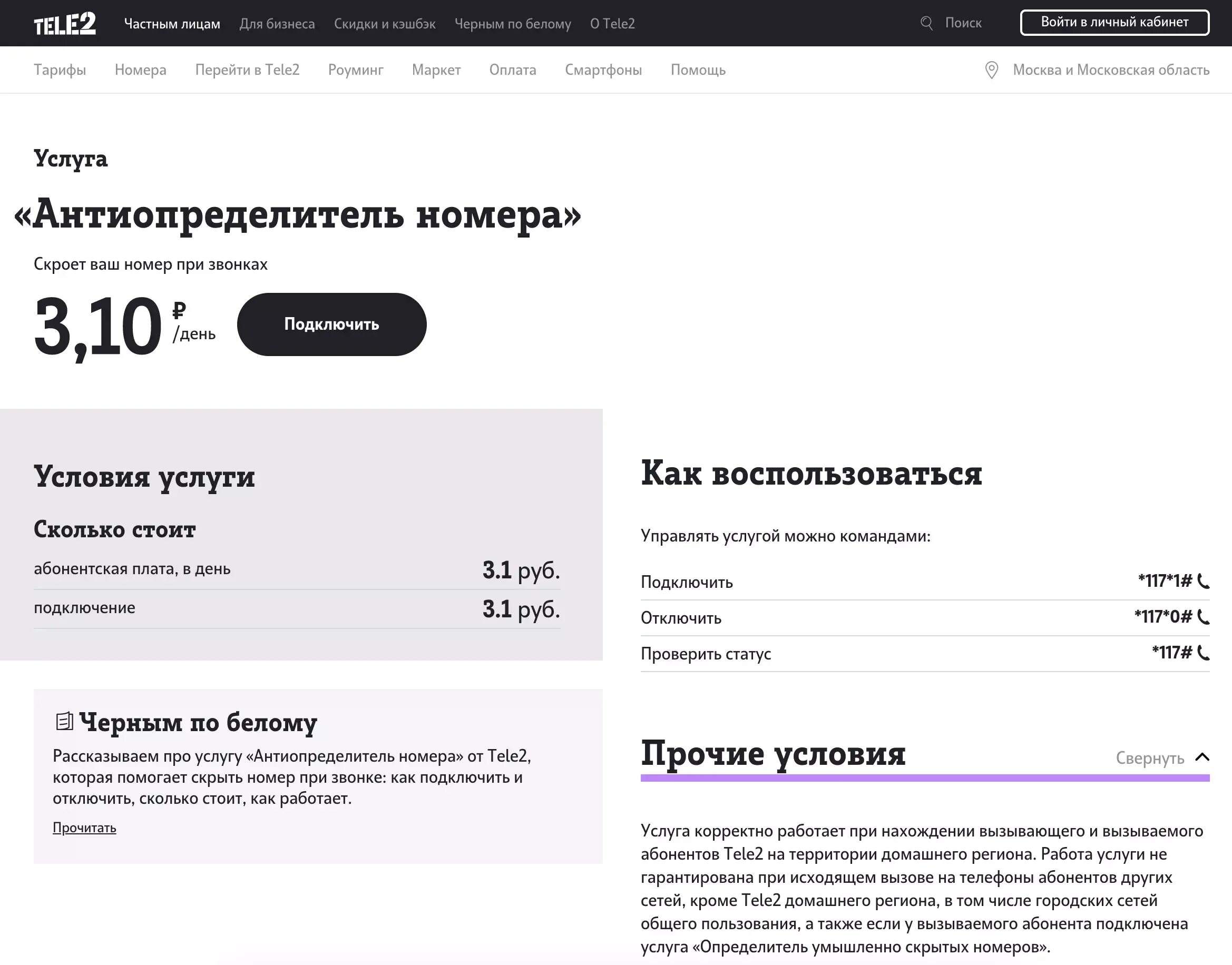Select the Скидки и кэшбэк tab

coord(384,24)
